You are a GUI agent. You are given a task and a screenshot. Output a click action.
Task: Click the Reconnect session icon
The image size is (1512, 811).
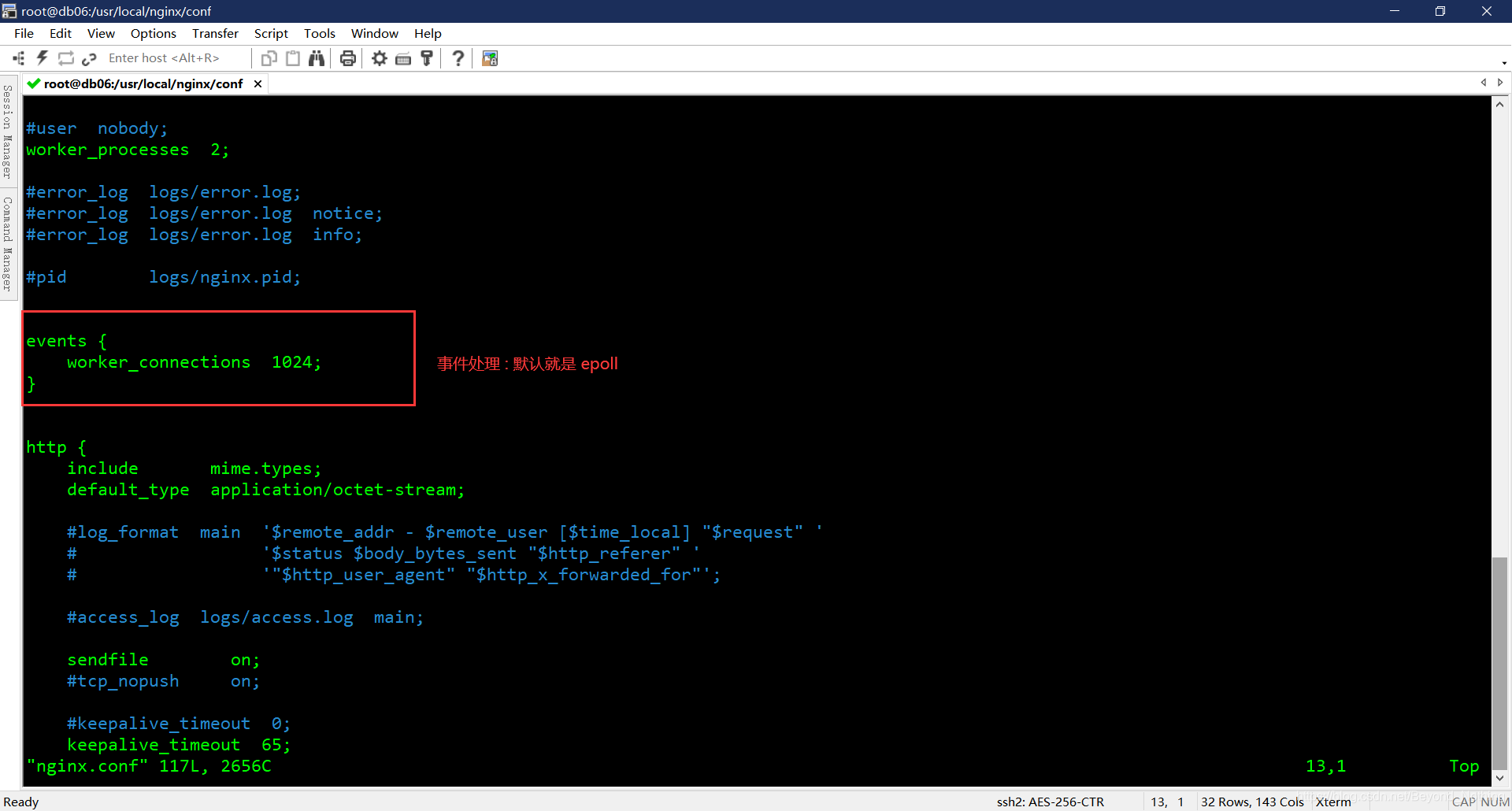tap(66, 58)
